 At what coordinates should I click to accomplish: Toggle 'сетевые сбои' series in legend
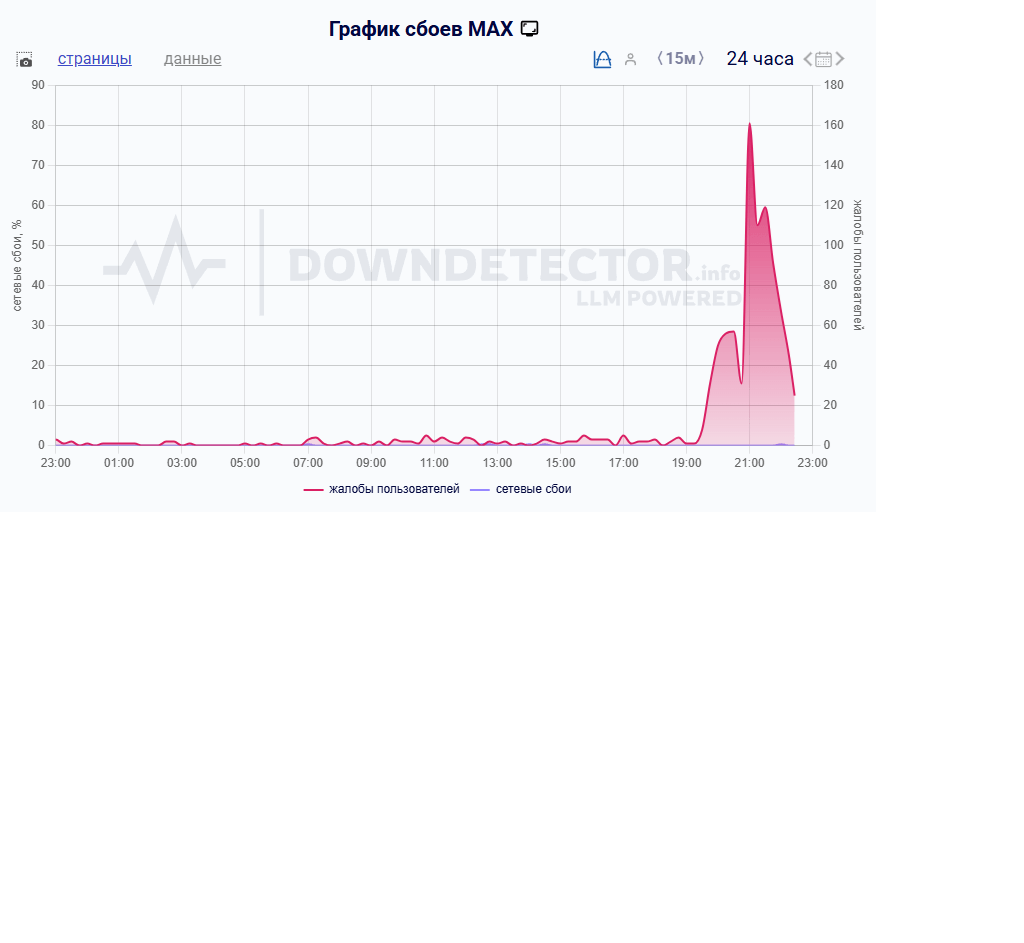coord(533,489)
